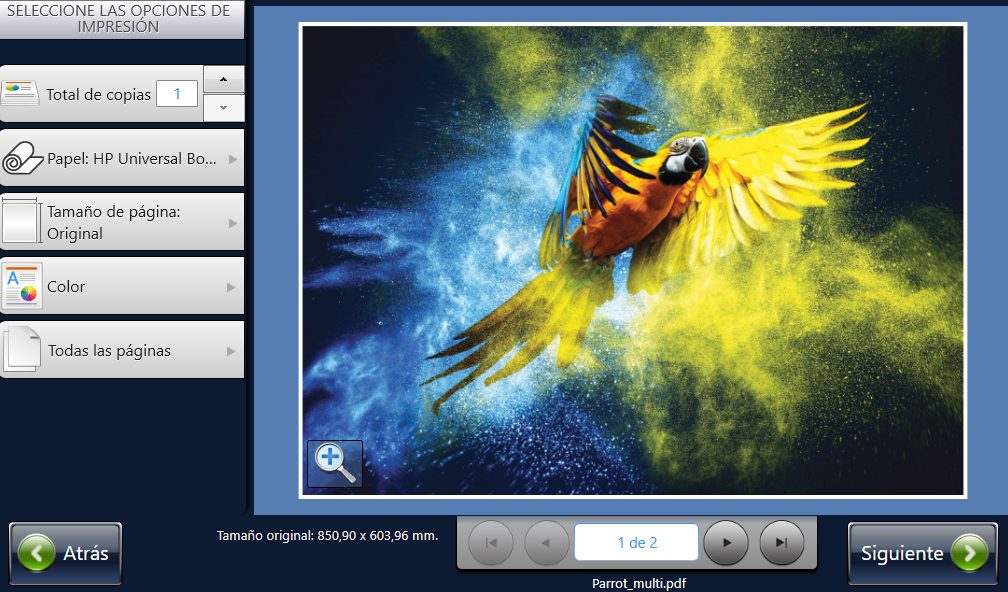Expand arrow on Todas las páginas row
Viewport: 1008px width, 592px height.
point(231,351)
